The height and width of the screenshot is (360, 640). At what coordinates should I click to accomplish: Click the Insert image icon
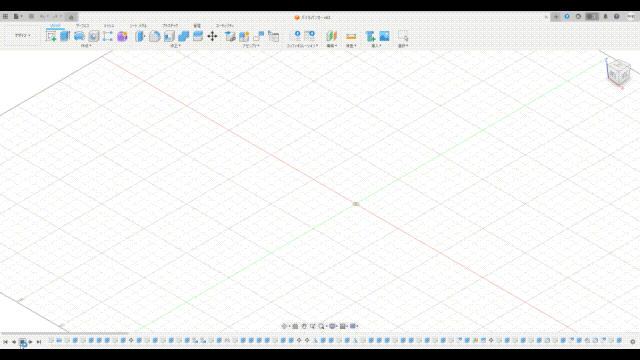384,36
